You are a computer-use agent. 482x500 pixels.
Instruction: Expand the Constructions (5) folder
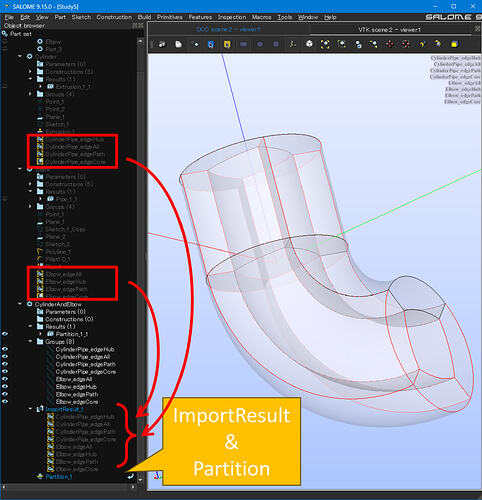pyautogui.click(x=30, y=184)
